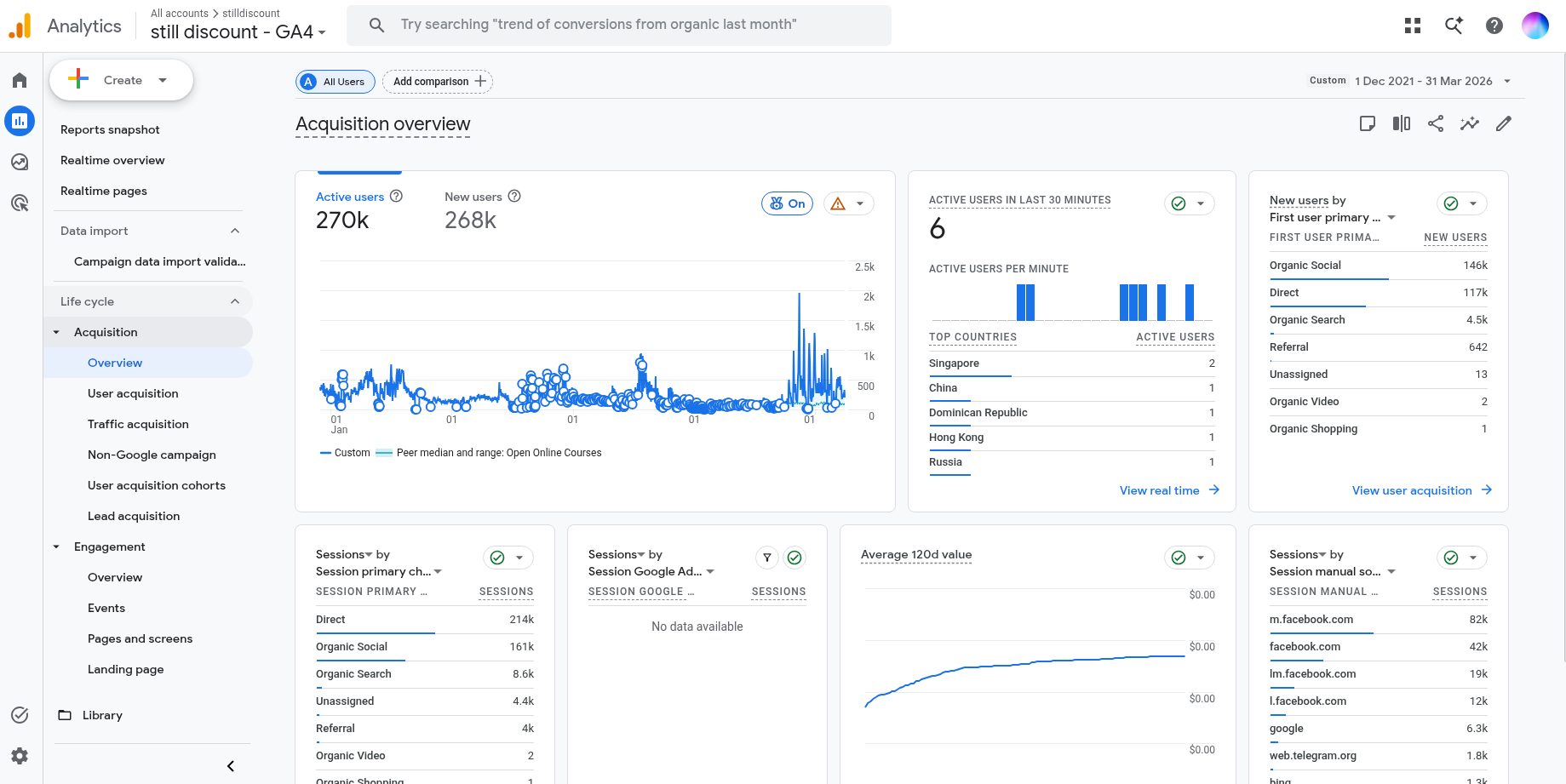The width and height of the screenshot is (1566, 784).
Task: Click View real time link
Action: [x=1169, y=490]
